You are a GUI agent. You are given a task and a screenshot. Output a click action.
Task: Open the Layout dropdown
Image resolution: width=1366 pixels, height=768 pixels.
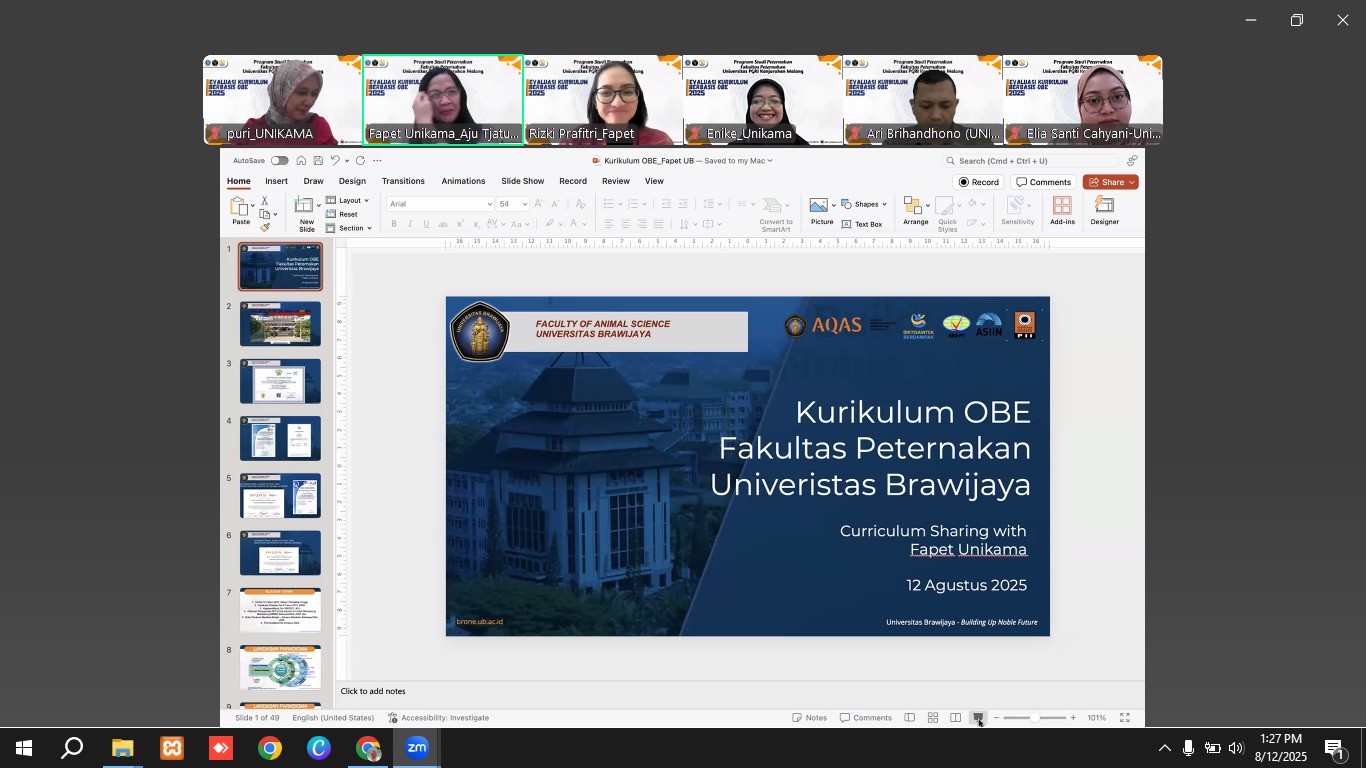(x=347, y=201)
